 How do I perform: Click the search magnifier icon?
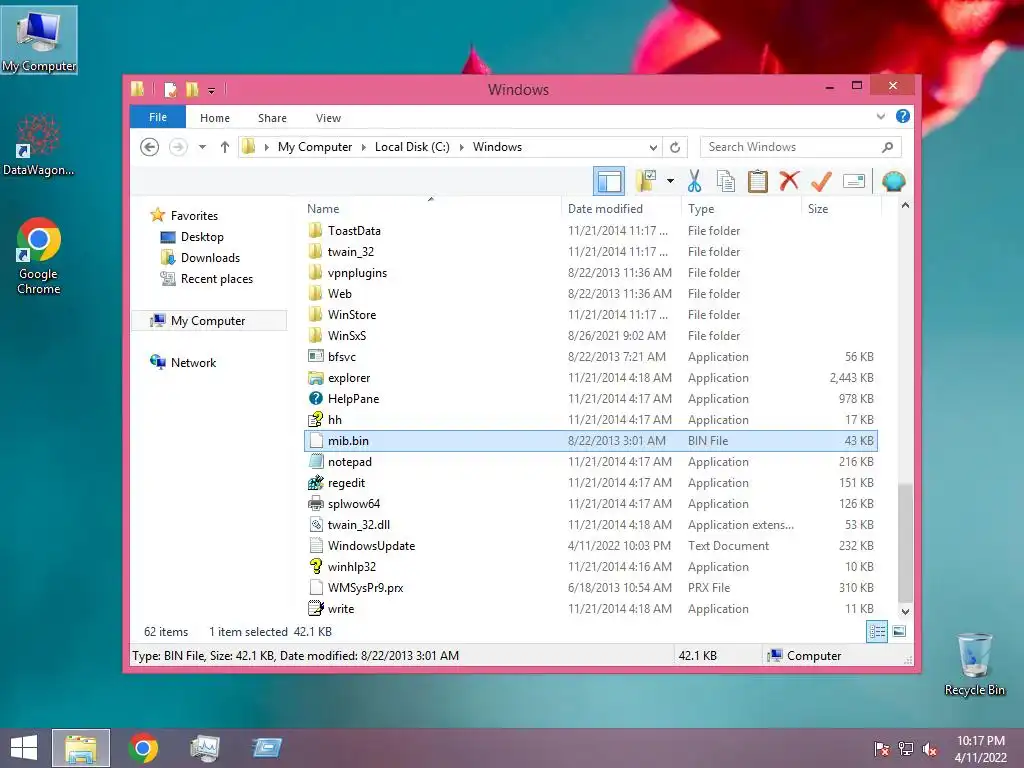click(x=888, y=147)
